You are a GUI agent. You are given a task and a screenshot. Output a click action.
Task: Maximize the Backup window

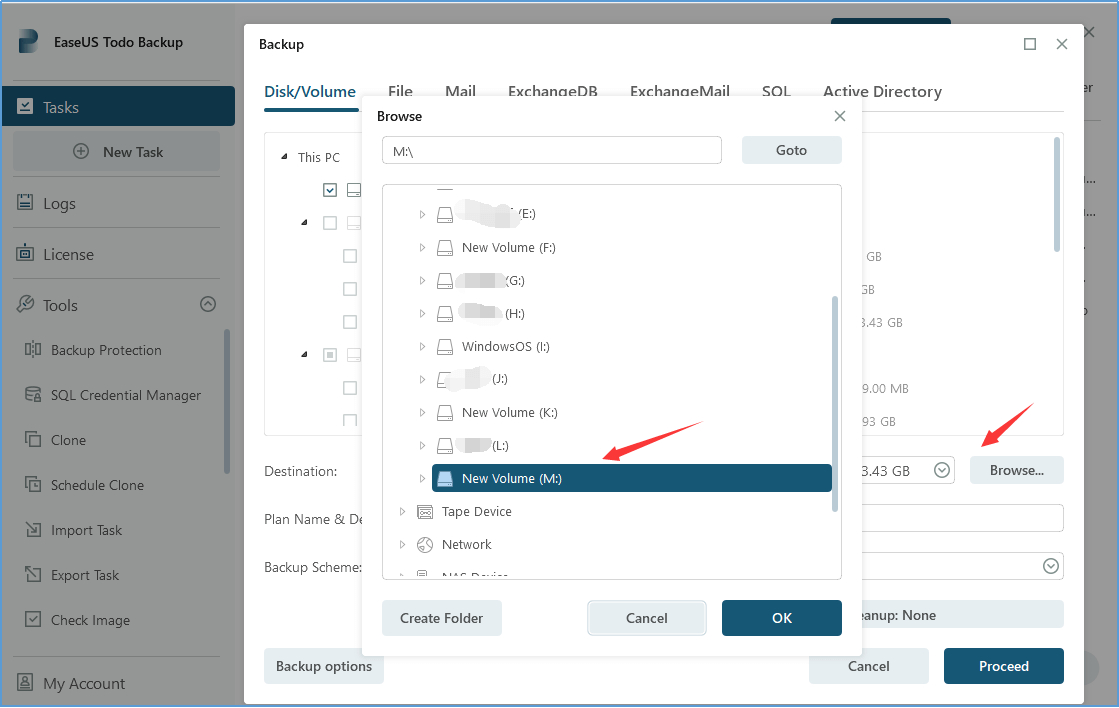(1030, 44)
